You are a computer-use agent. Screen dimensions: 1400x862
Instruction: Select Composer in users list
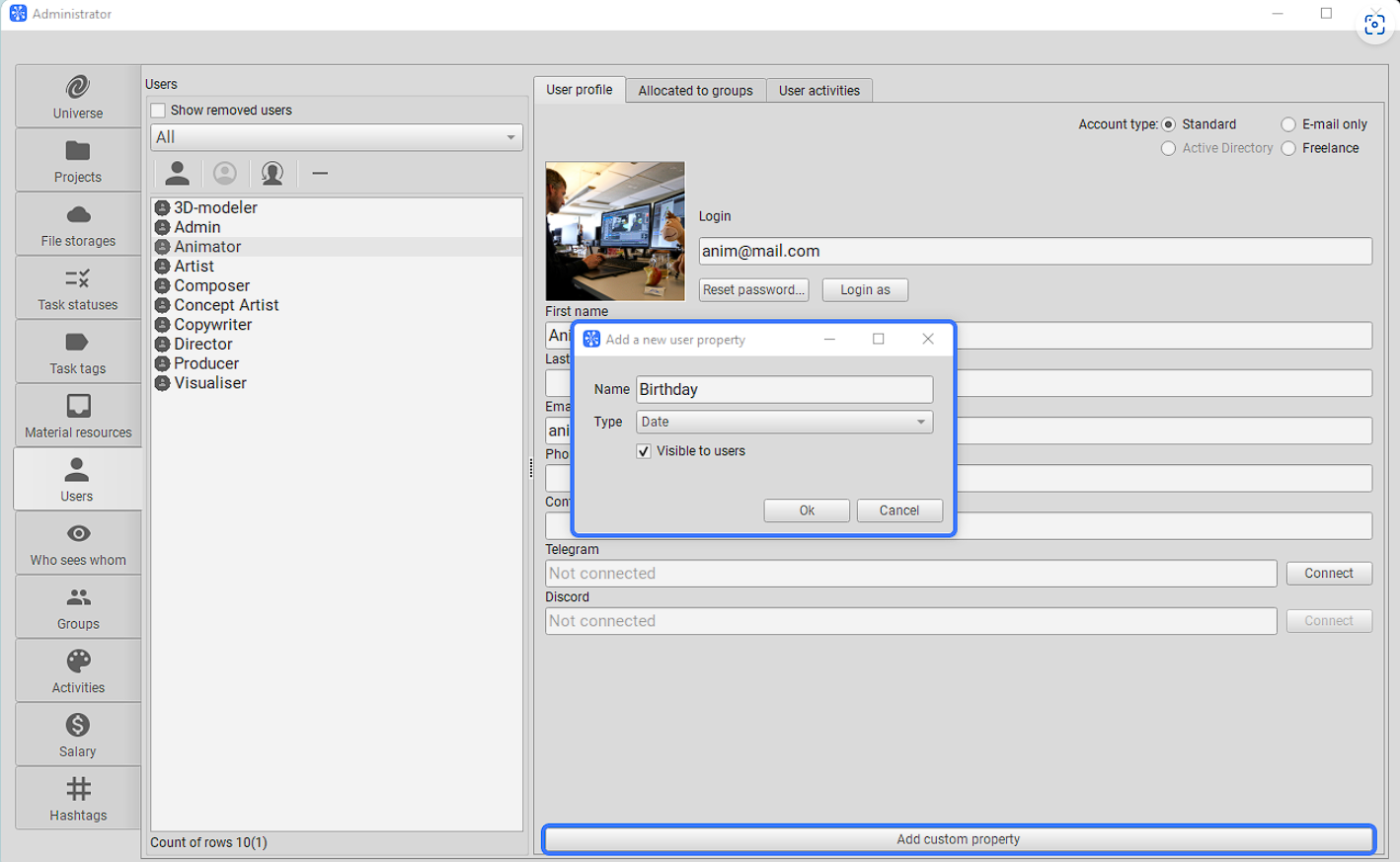tap(337, 285)
